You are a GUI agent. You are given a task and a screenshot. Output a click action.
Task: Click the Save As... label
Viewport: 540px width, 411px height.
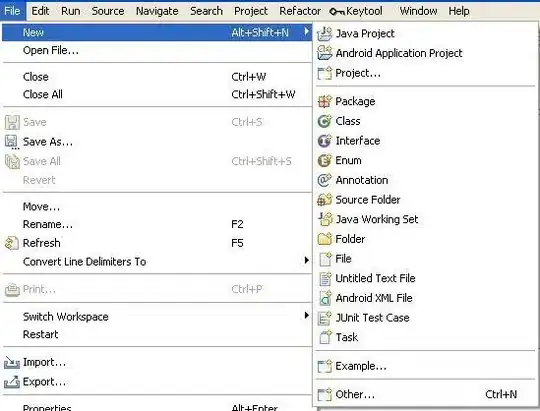(48, 142)
